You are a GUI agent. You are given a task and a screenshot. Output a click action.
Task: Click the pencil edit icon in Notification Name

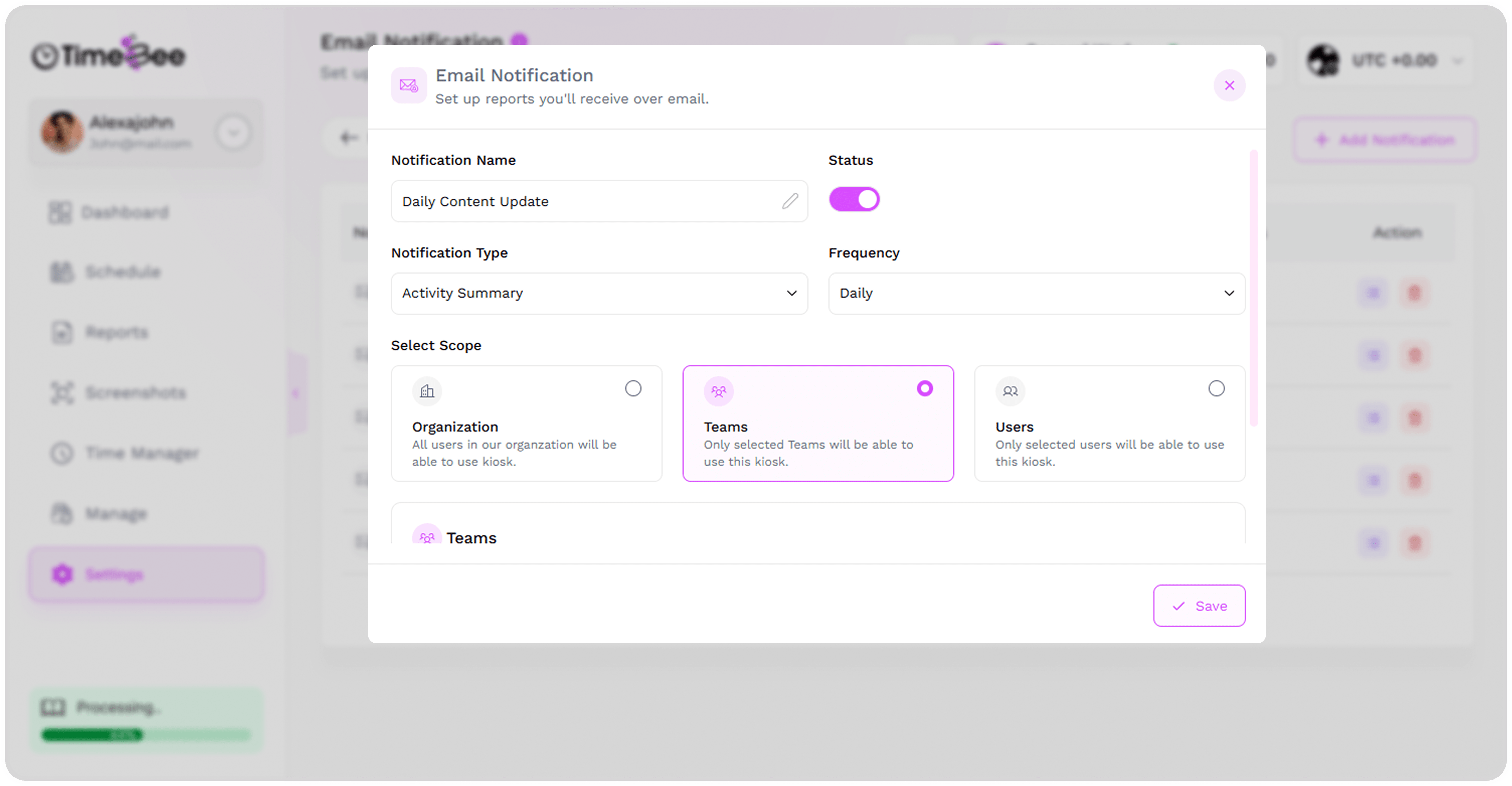coord(790,201)
